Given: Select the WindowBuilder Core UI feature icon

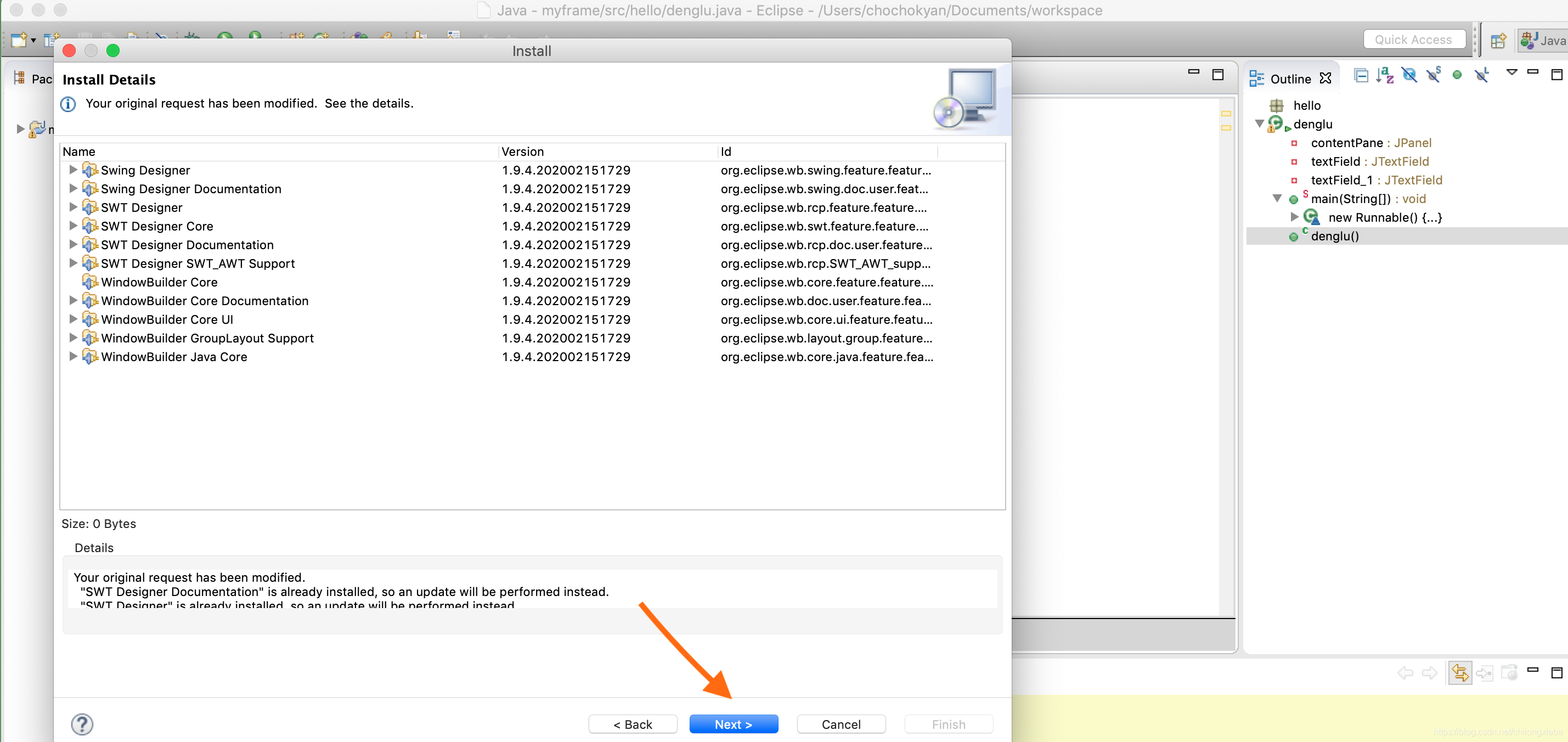Looking at the screenshot, I should coord(90,319).
